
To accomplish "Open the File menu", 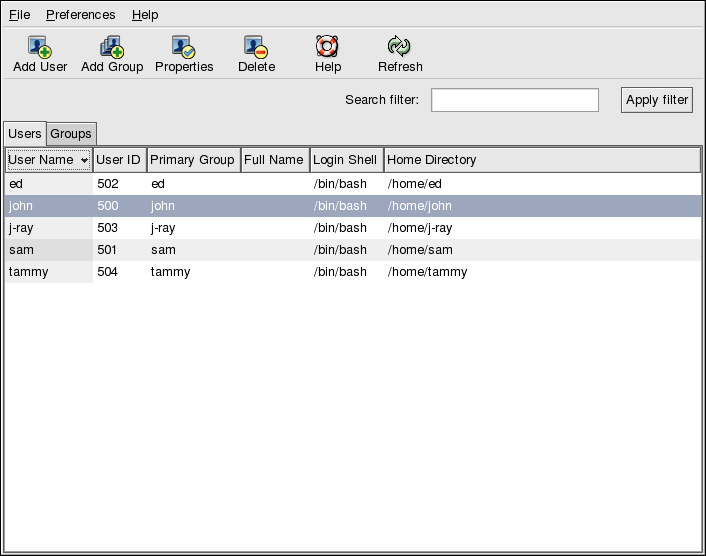I will (x=20, y=15).
